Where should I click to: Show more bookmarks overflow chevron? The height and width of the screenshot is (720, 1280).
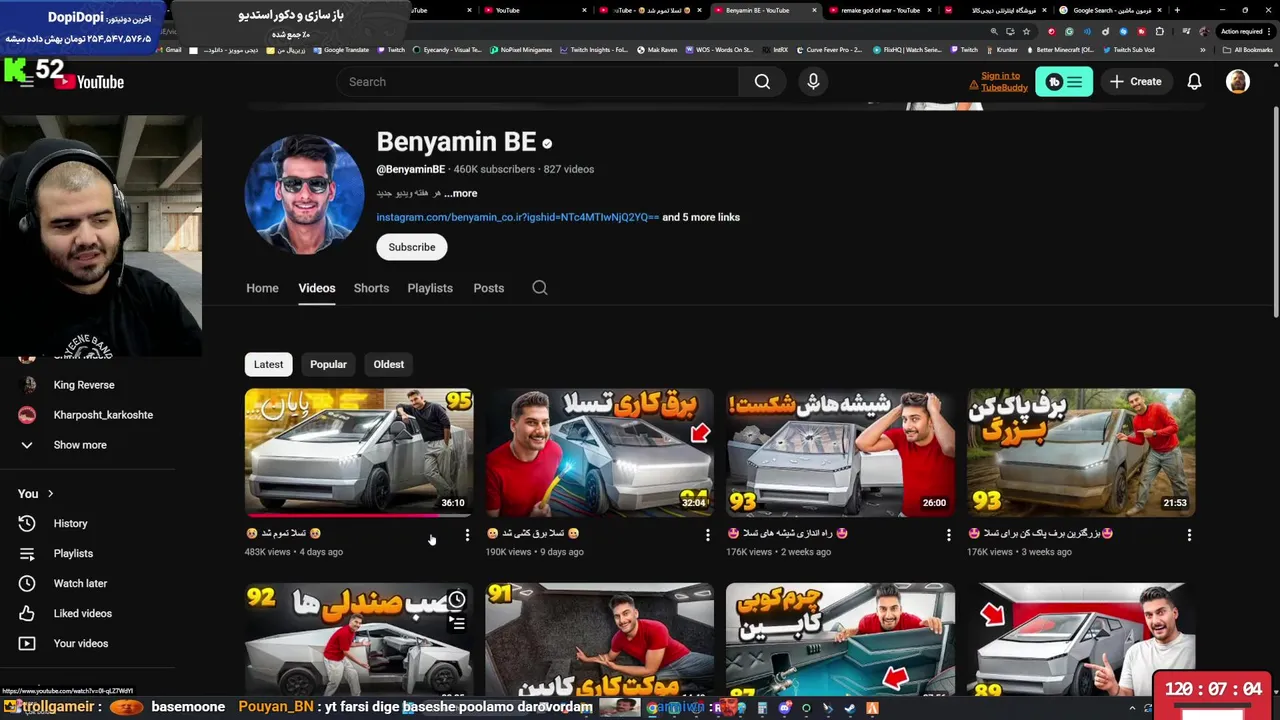coord(1203,50)
